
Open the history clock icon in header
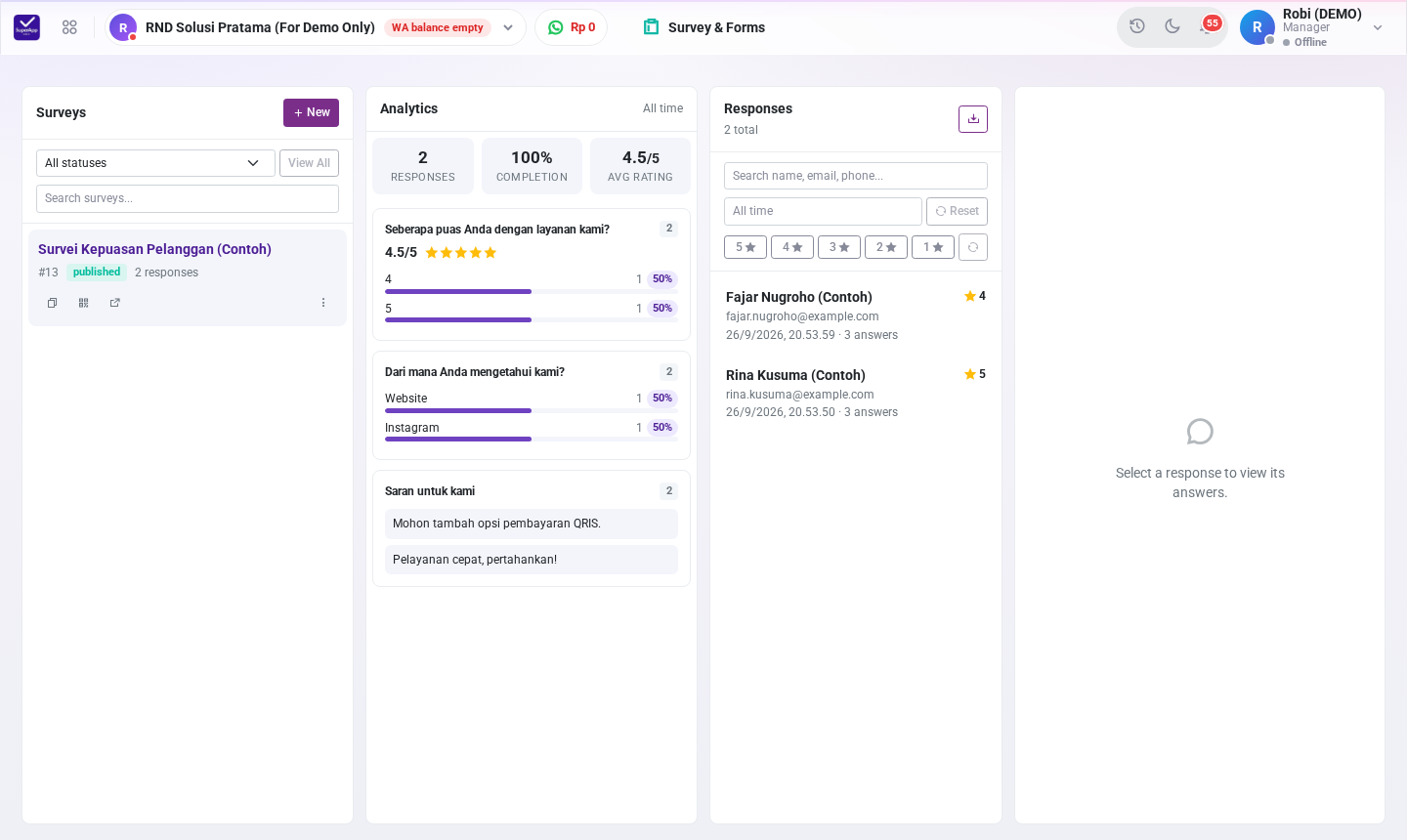point(1137,26)
